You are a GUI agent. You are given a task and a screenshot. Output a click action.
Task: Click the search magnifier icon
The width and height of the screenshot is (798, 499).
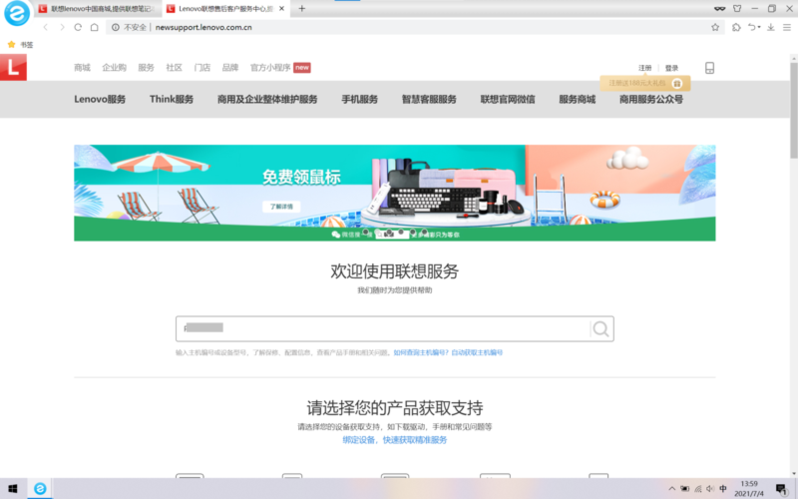coord(600,329)
